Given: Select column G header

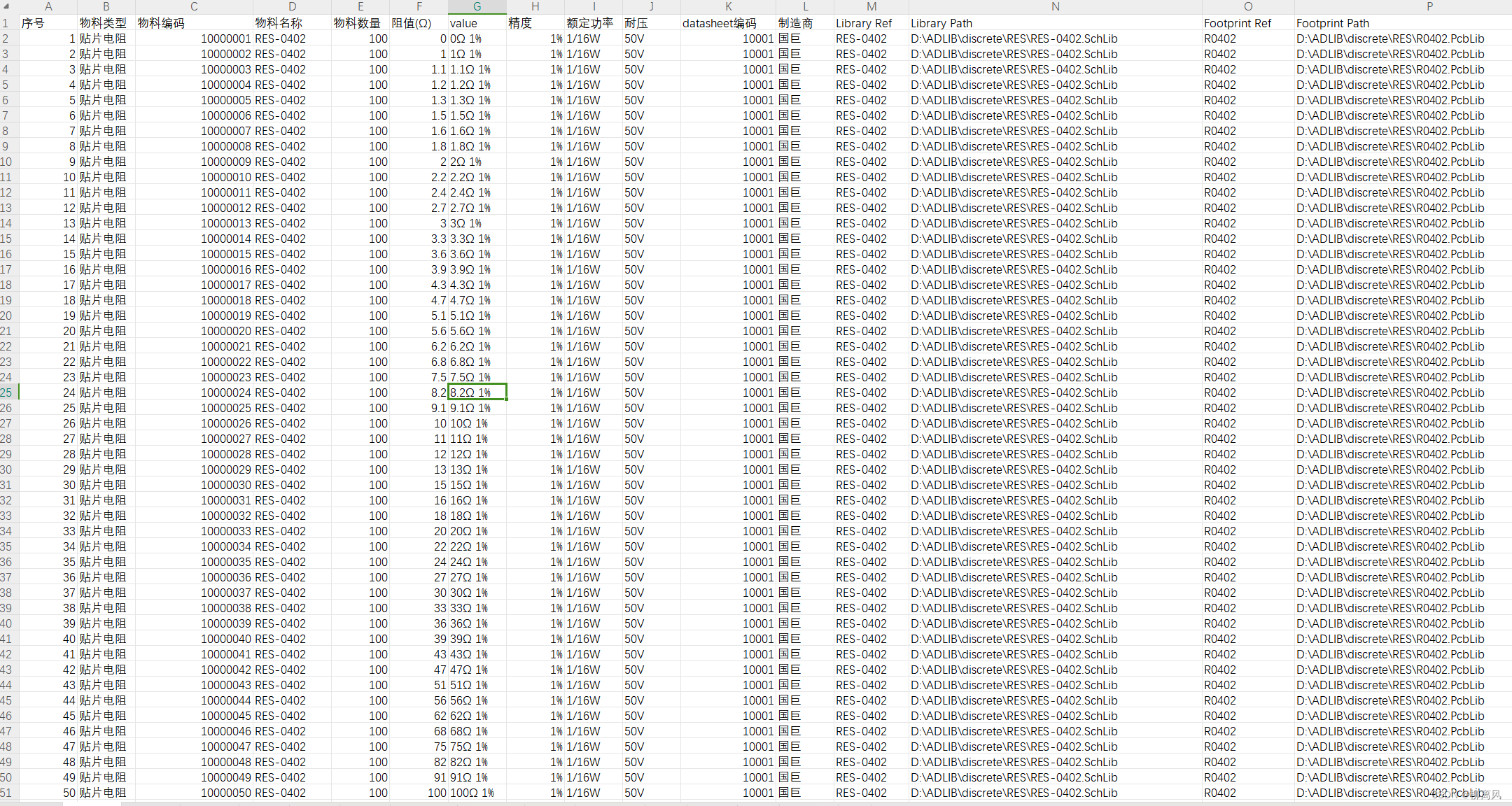Looking at the screenshot, I should [477, 6].
